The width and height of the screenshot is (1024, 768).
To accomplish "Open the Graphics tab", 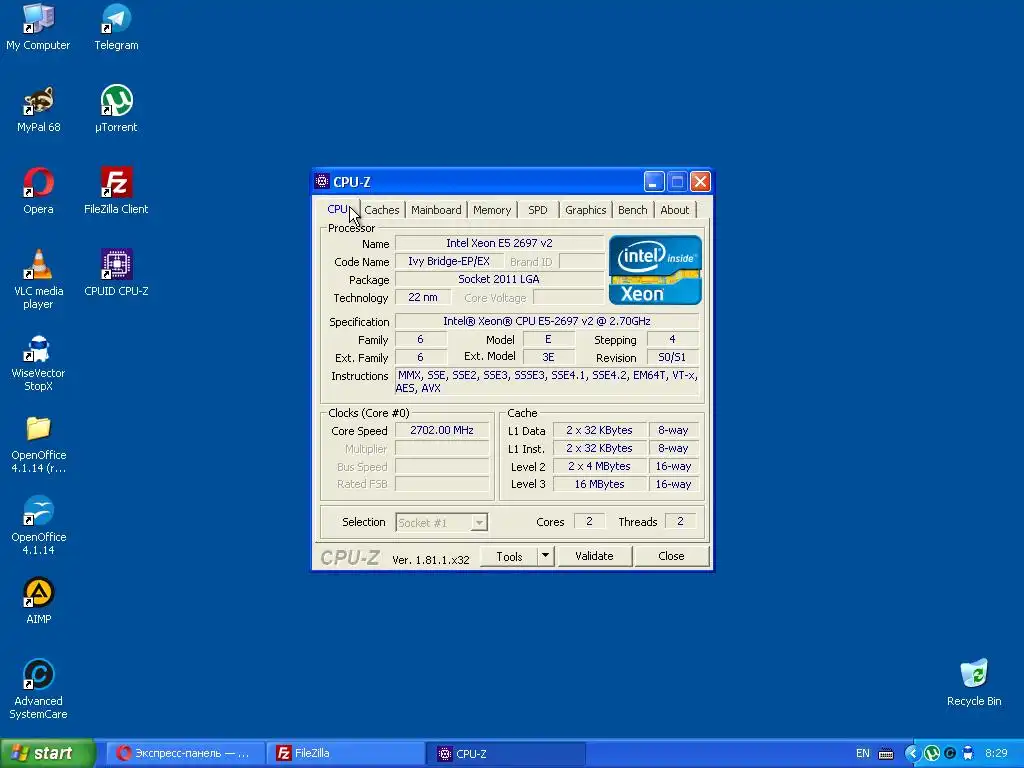I will pyautogui.click(x=585, y=210).
